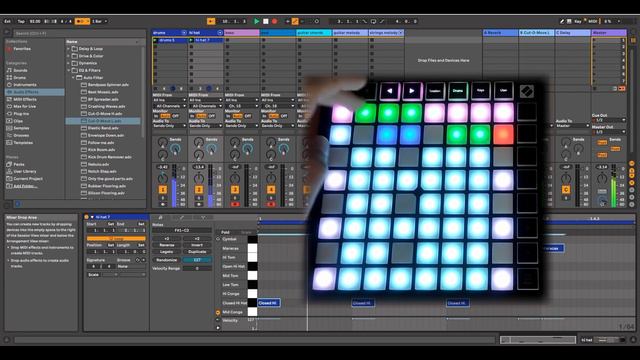Viewport: 640px width, 360px height.
Task: Collapse the Auto Filter device
Action: (73, 78)
